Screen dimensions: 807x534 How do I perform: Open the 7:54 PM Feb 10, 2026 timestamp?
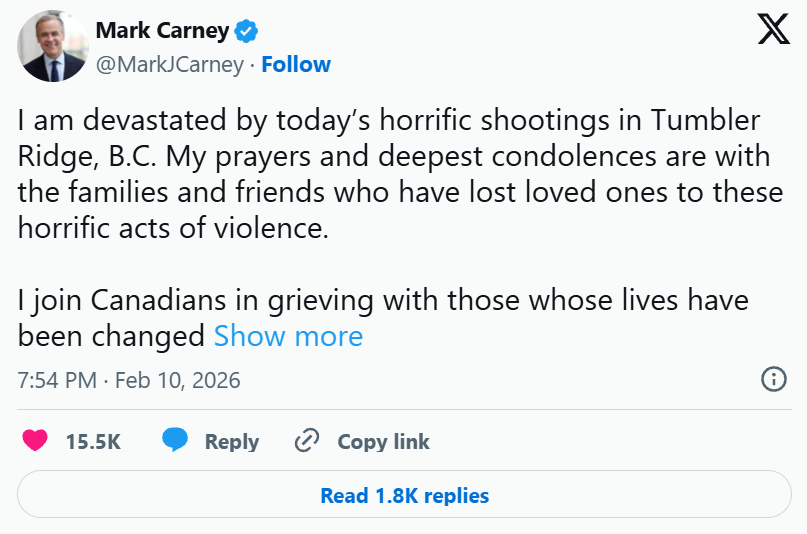[129, 381]
